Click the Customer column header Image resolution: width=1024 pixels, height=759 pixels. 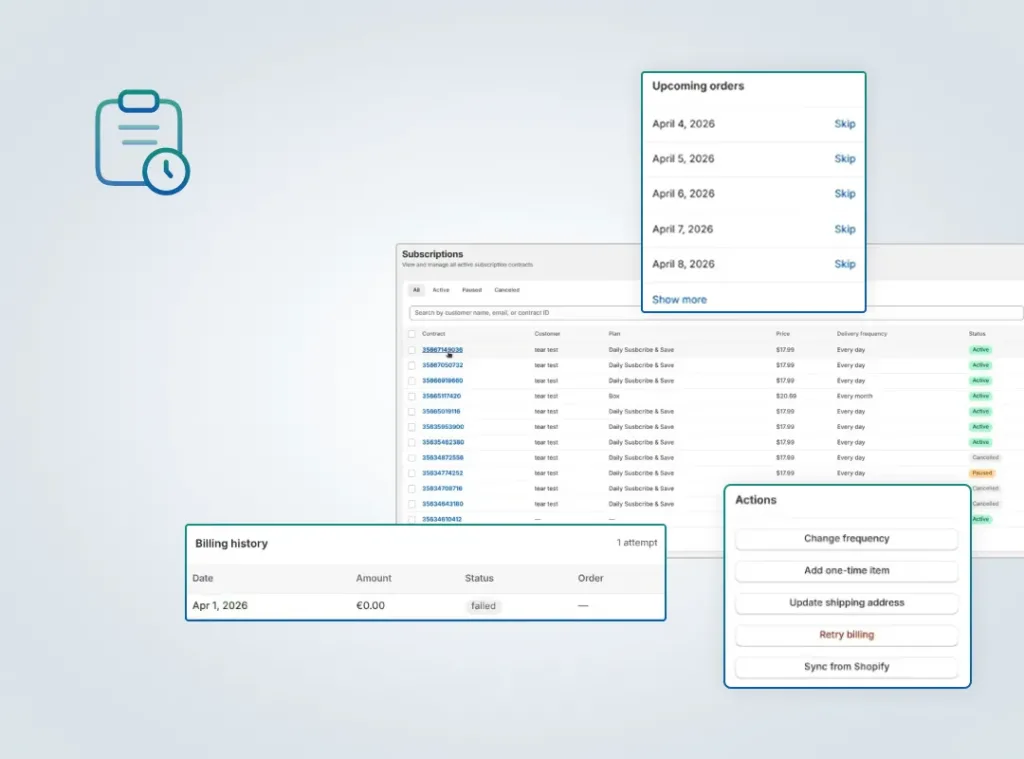click(547, 334)
